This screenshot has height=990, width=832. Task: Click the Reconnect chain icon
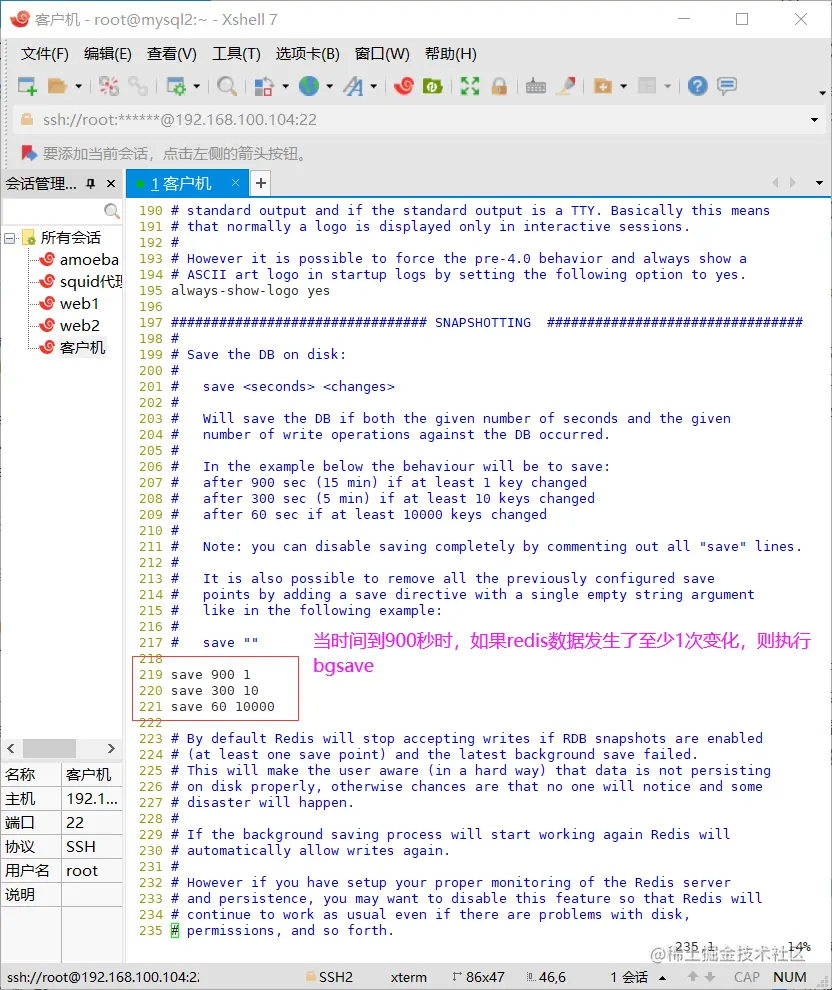[138, 86]
